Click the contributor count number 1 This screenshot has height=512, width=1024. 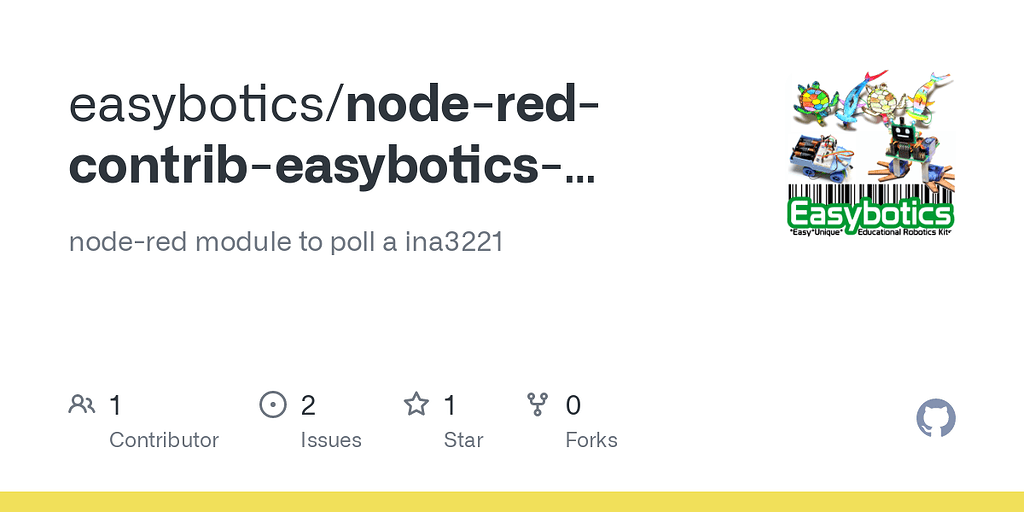tap(116, 406)
